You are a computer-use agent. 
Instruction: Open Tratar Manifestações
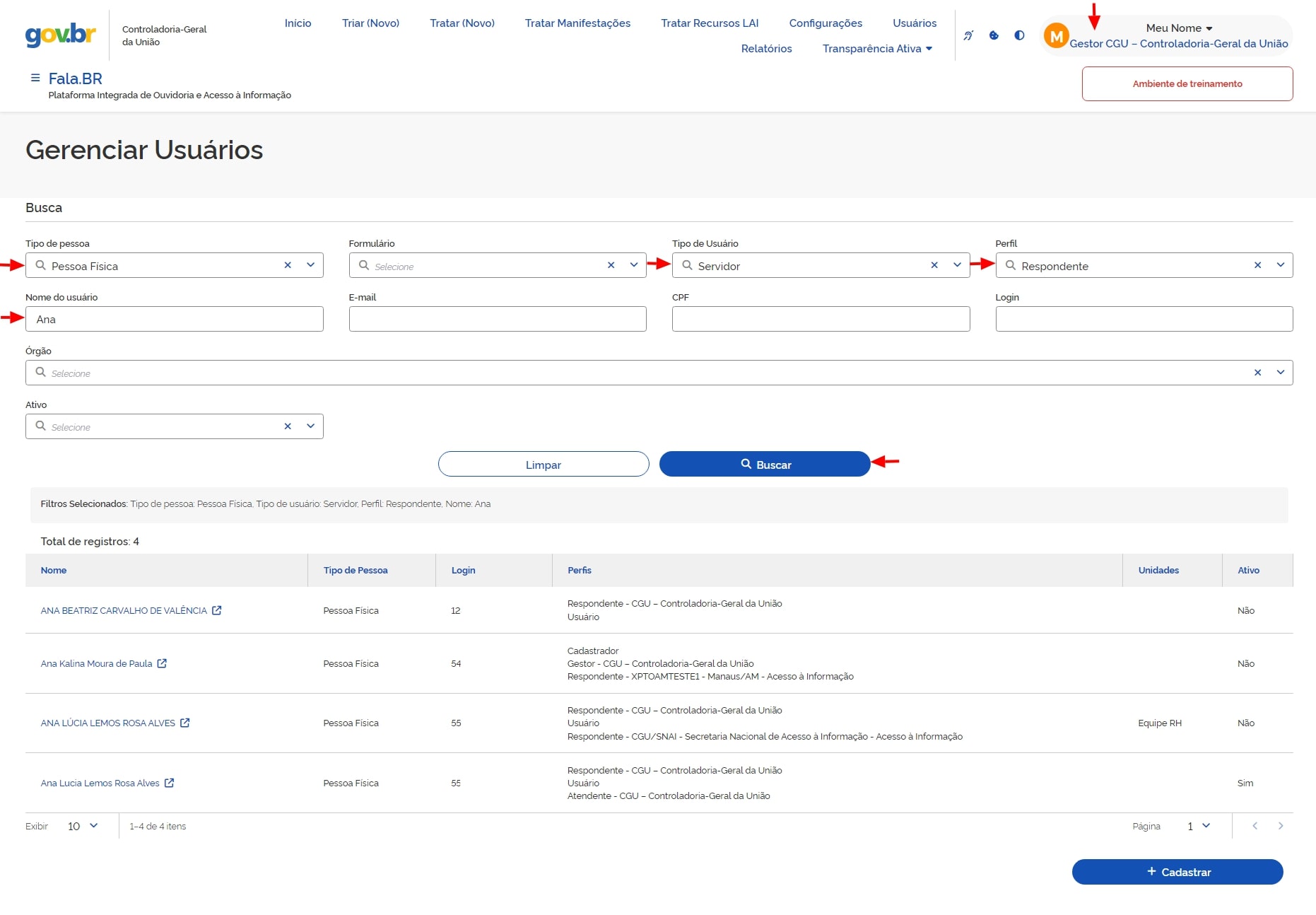pyautogui.click(x=577, y=23)
